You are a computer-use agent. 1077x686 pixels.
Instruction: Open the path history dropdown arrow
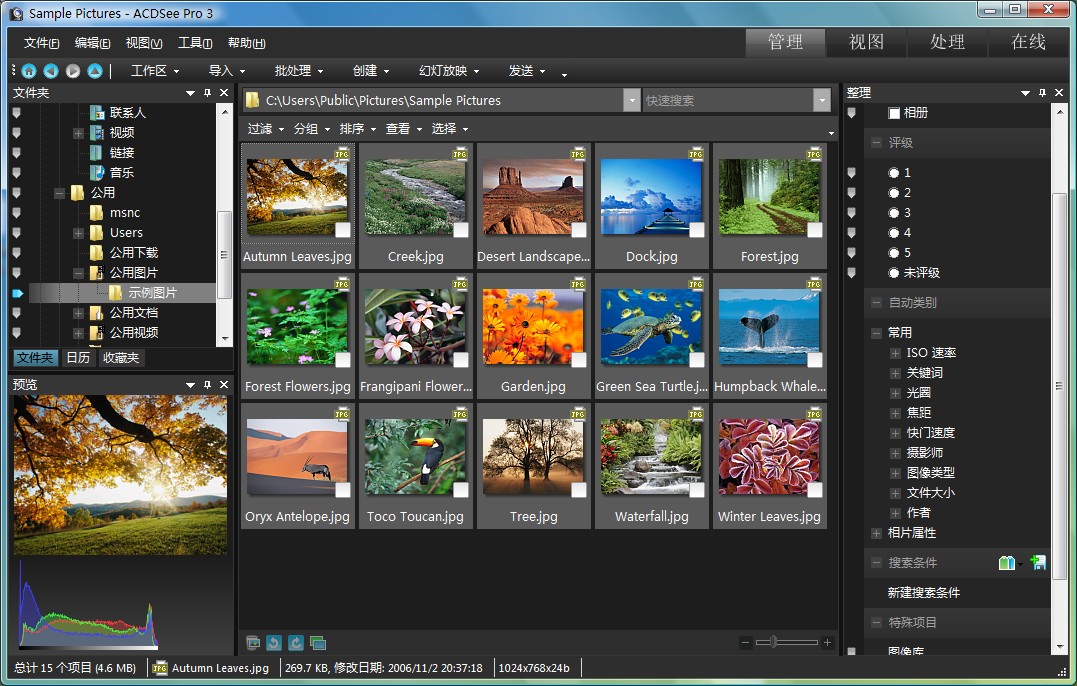pyautogui.click(x=632, y=100)
